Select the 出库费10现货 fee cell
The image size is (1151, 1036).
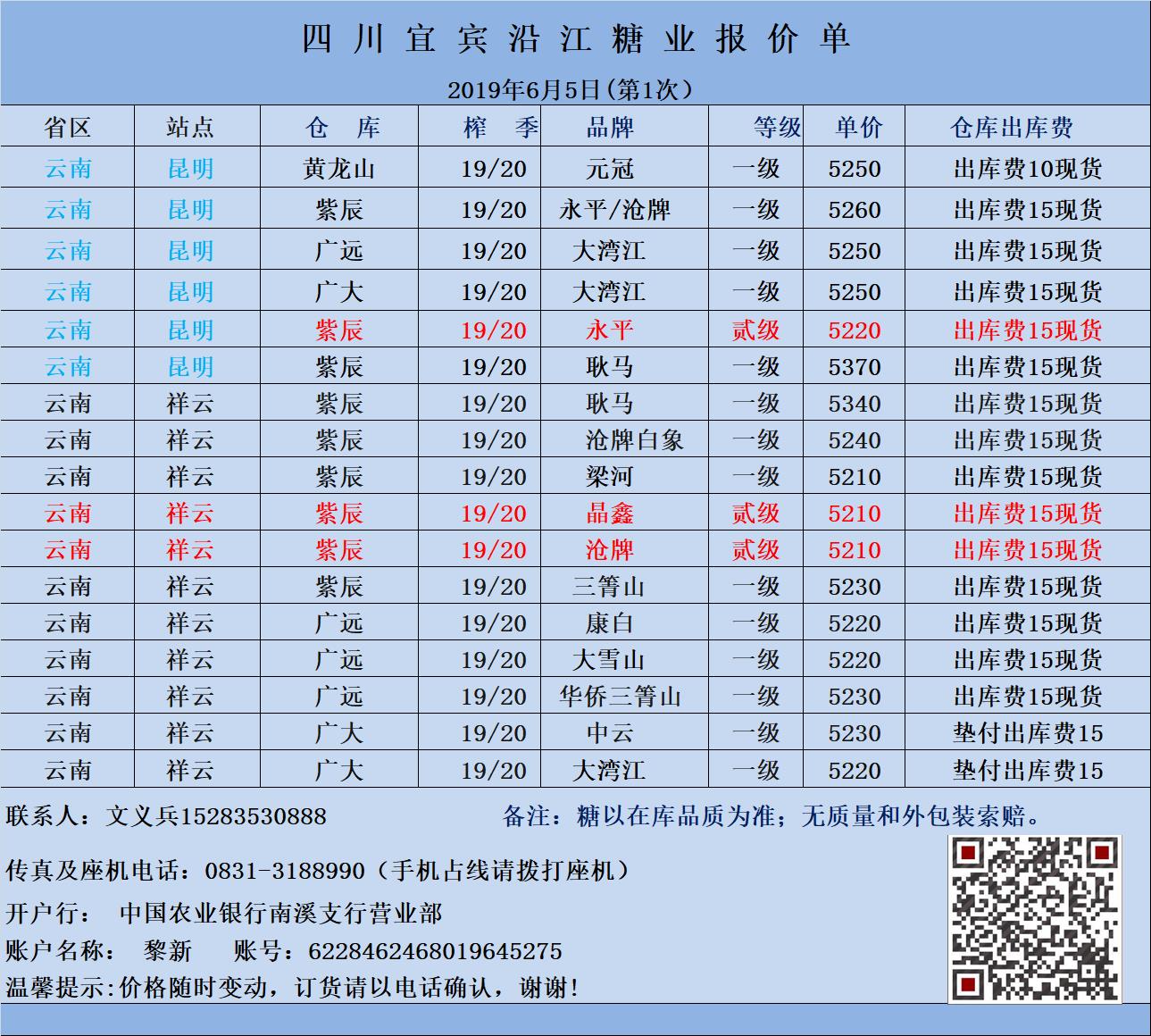click(x=1028, y=169)
